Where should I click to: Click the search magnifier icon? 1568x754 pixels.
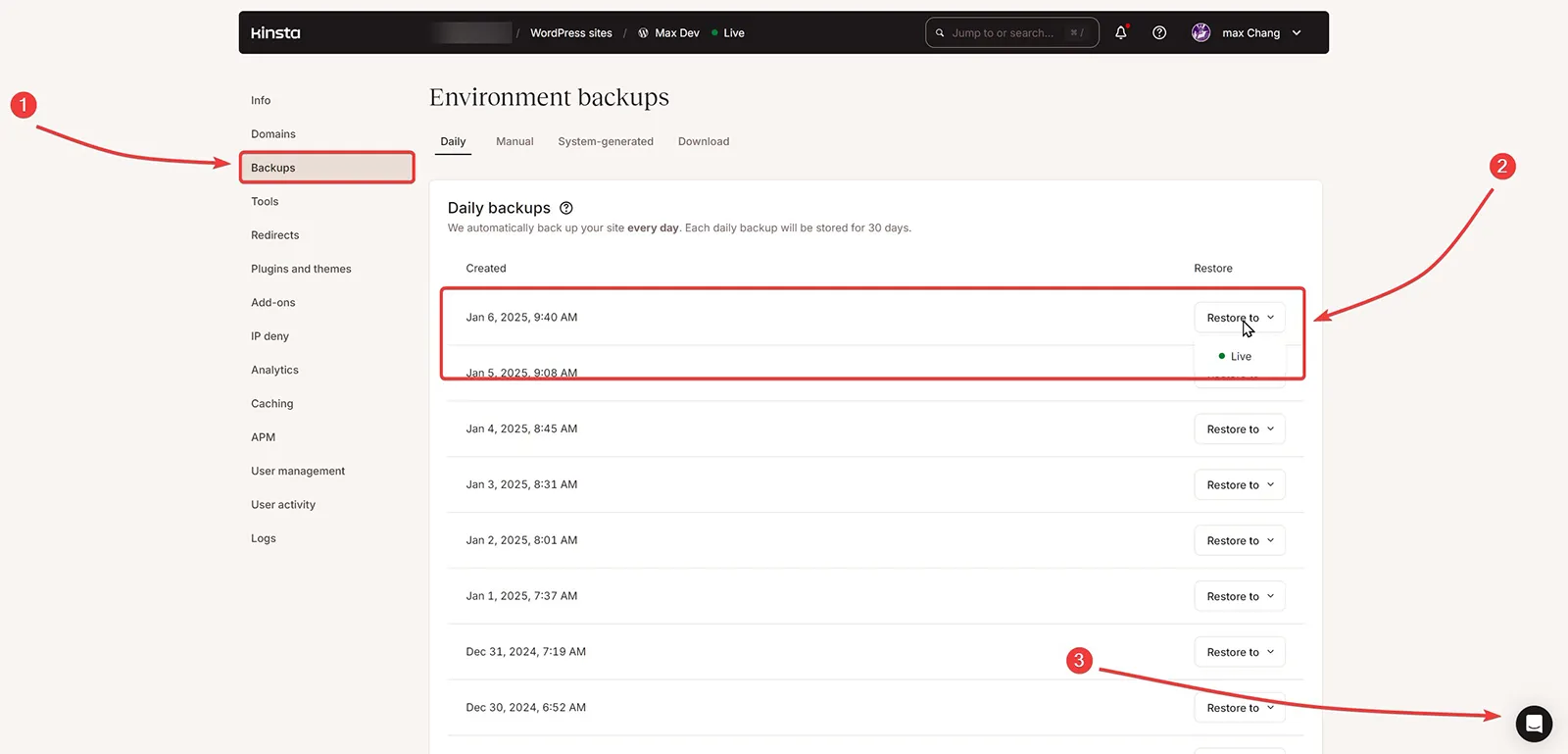pos(940,33)
